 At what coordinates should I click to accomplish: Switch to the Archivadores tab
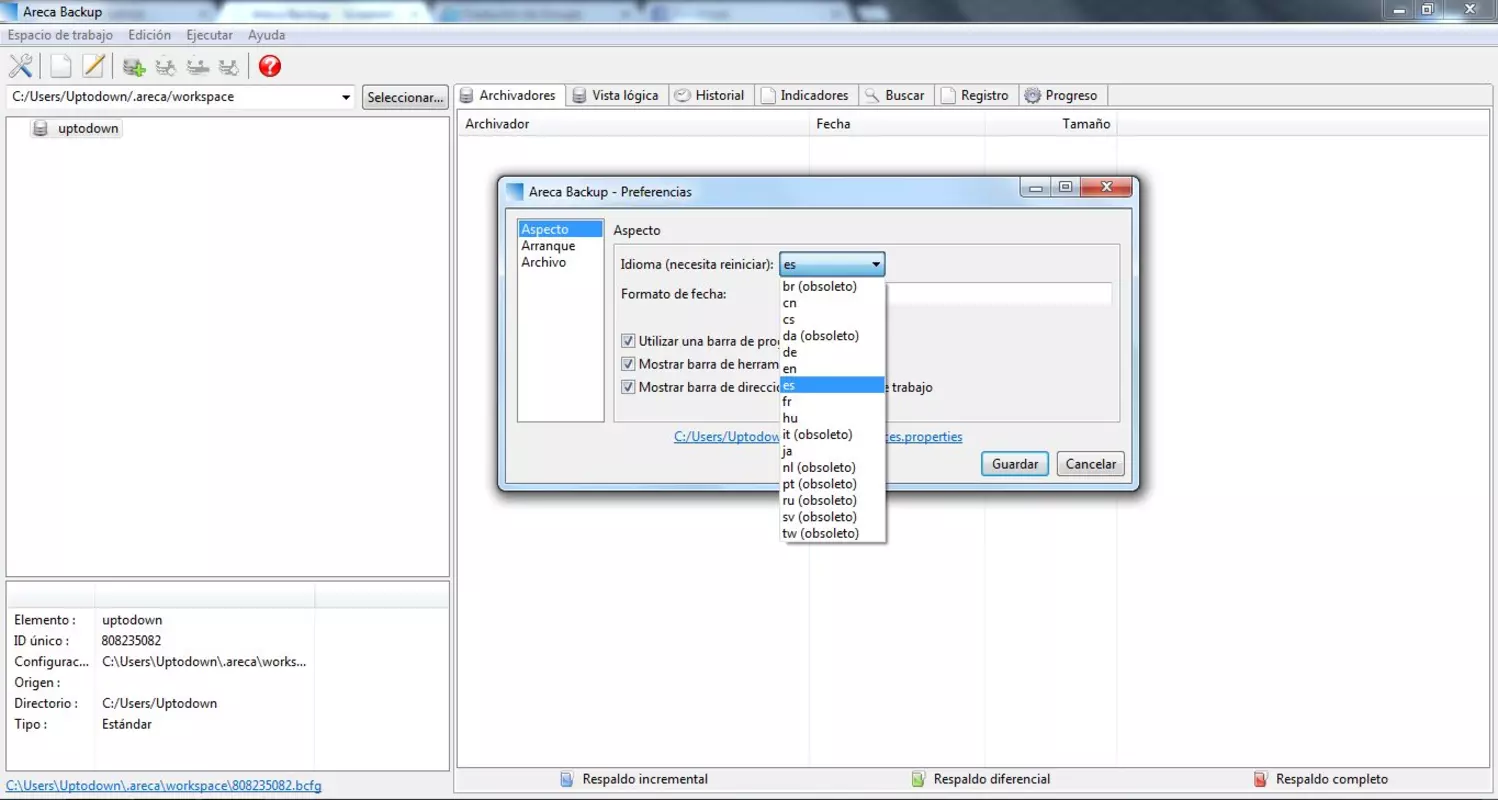tap(509, 95)
